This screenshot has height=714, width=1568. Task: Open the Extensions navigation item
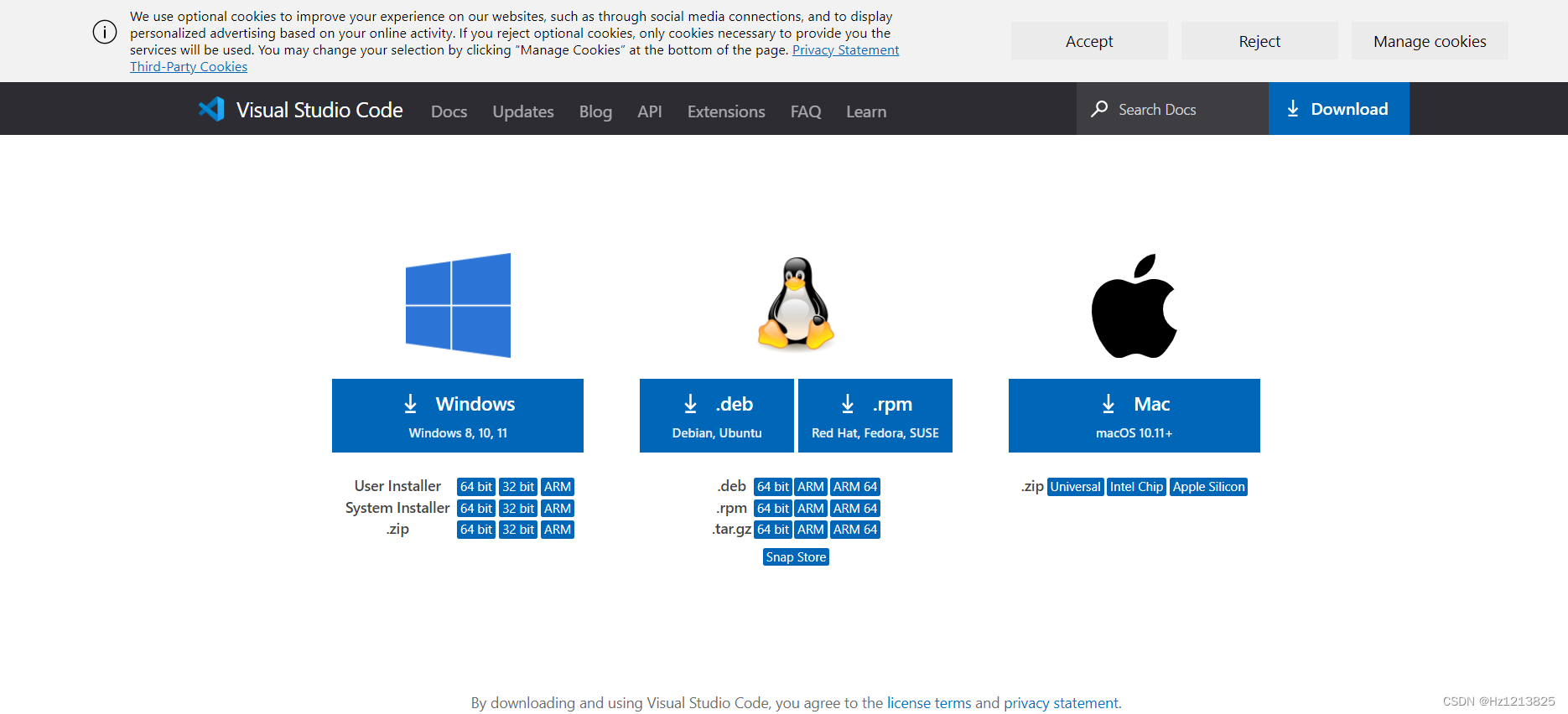726,111
